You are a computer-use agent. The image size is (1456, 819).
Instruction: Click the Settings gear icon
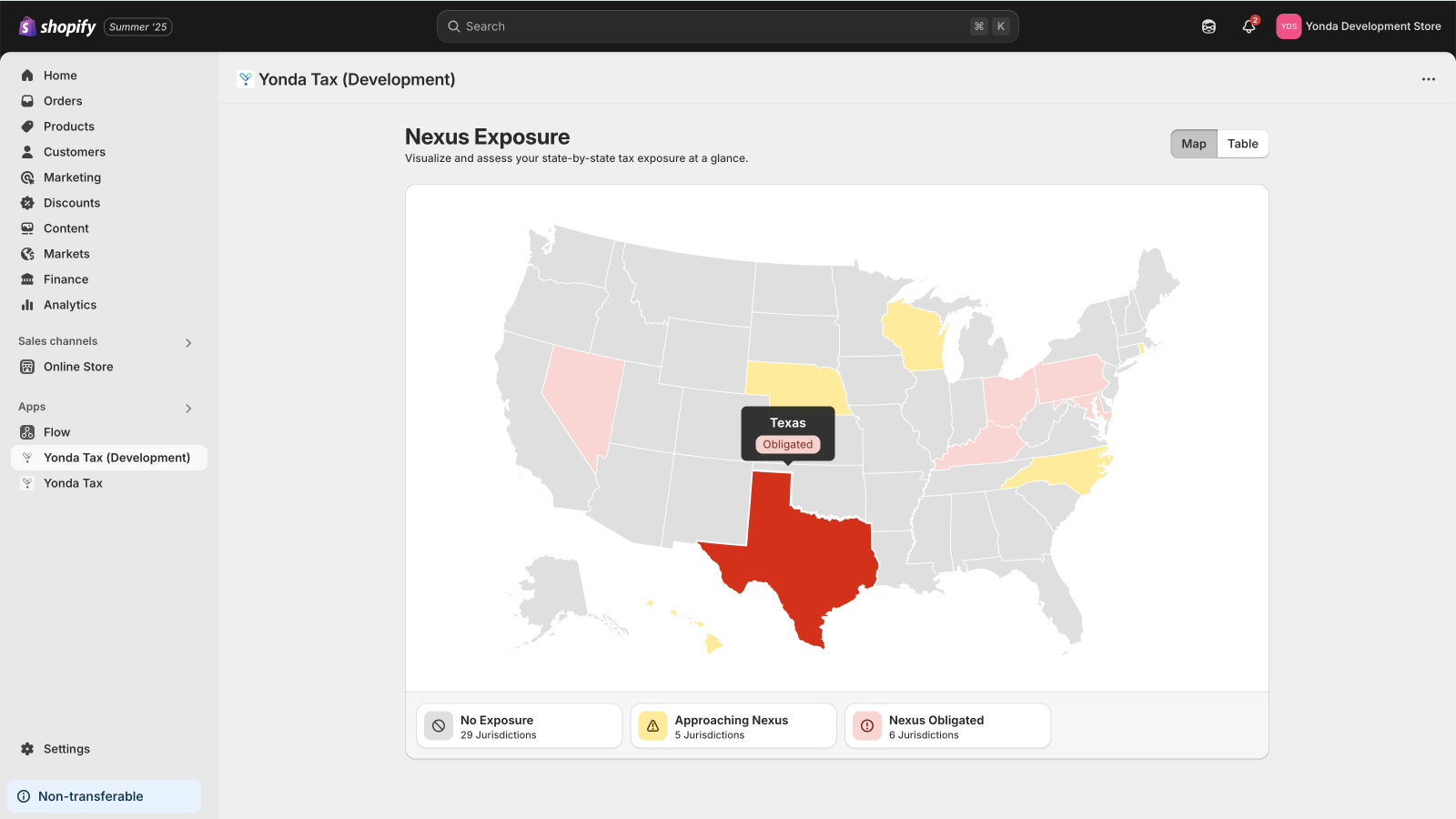pos(27,749)
